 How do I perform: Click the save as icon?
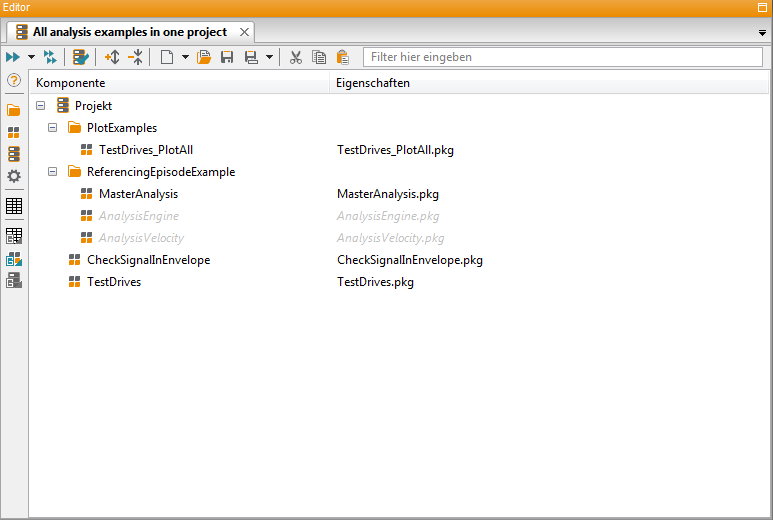[x=251, y=57]
